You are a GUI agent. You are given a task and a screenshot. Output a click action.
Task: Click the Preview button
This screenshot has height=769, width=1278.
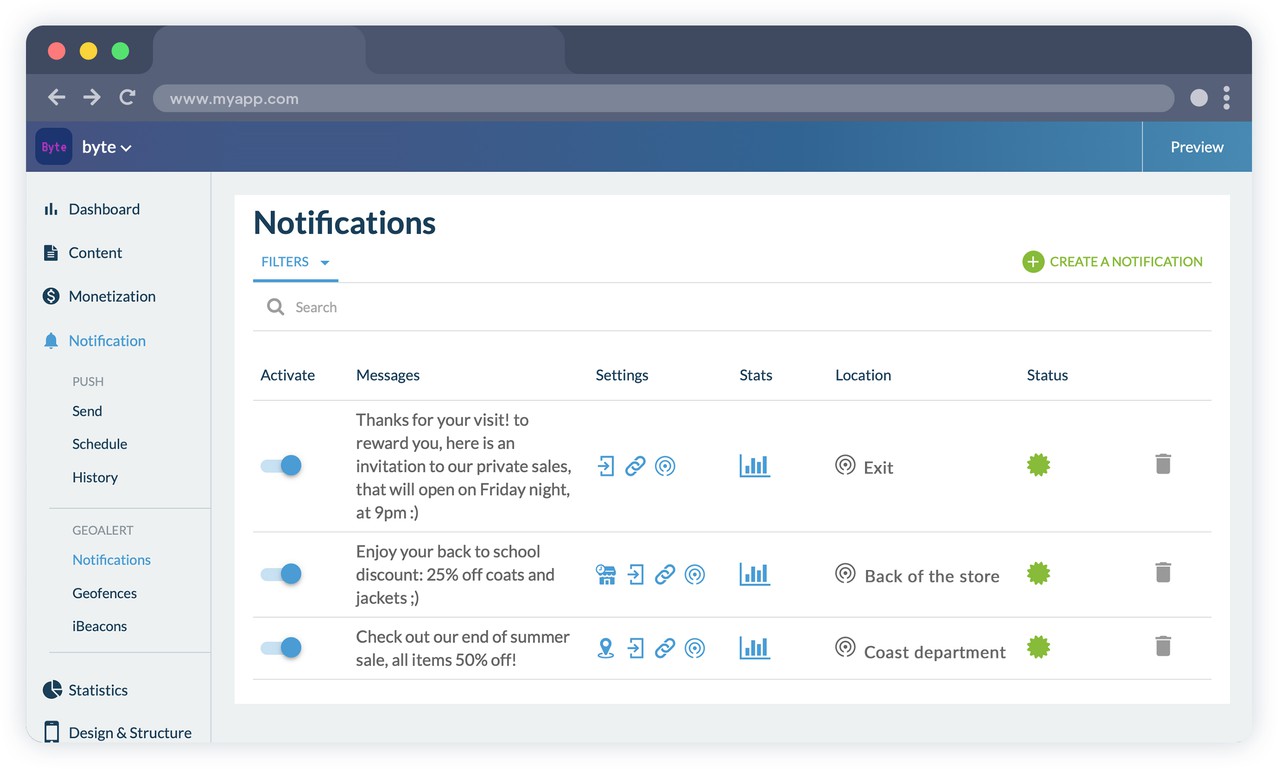tap(1196, 147)
